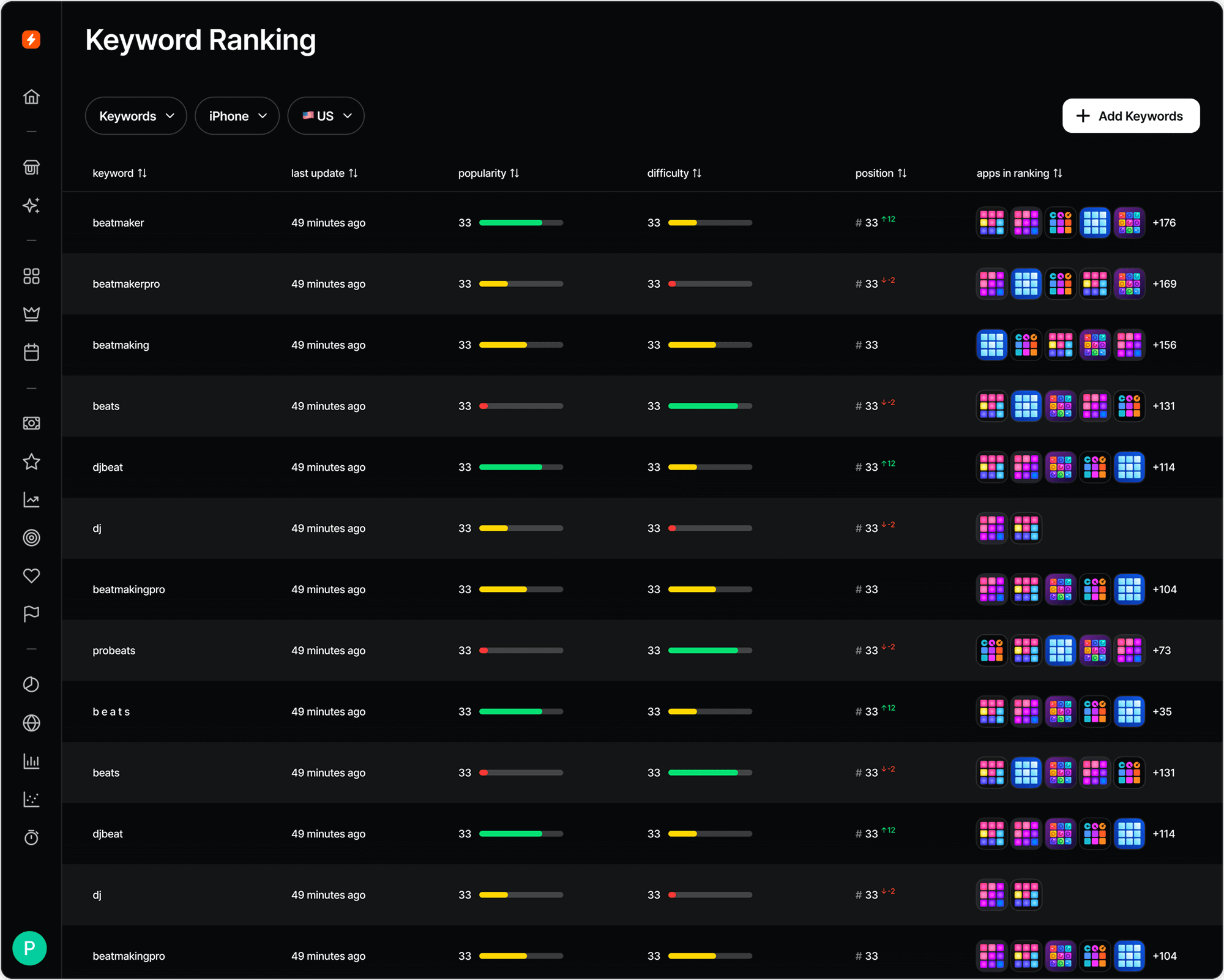Image resolution: width=1224 pixels, height=980 pixels.
Task: Select the line chart analytics icon
Action: pos(31,499)
